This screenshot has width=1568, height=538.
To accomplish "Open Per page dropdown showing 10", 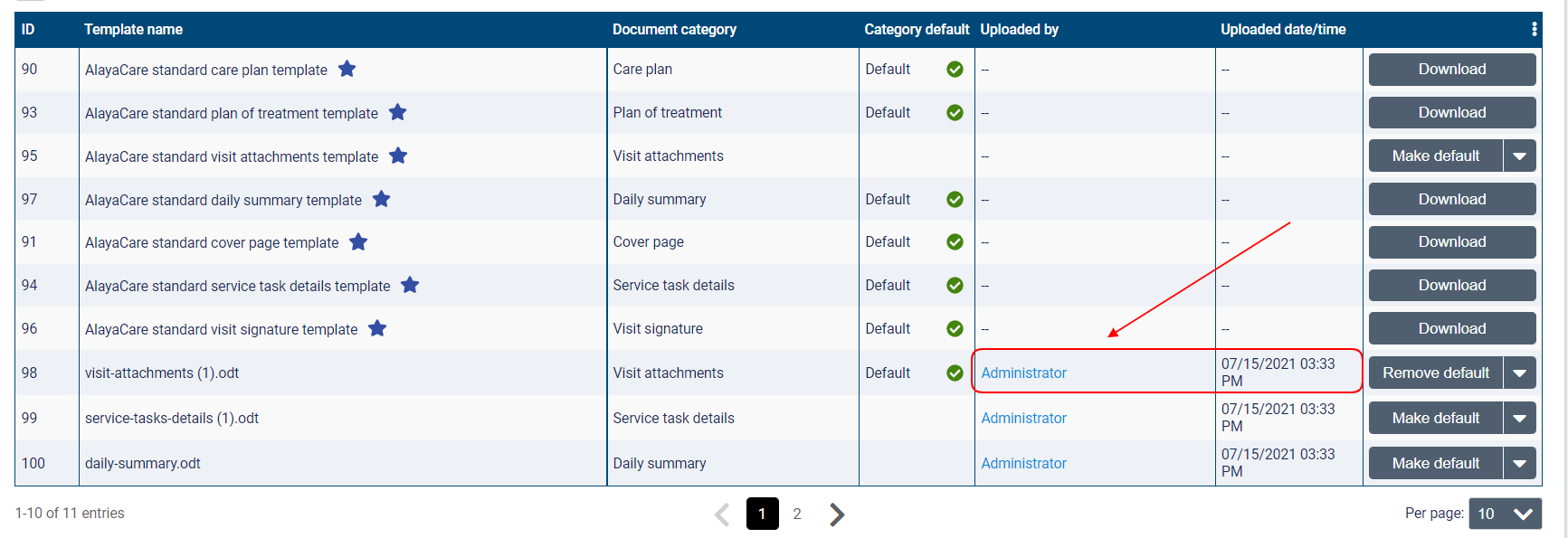I will point(1505,514).
